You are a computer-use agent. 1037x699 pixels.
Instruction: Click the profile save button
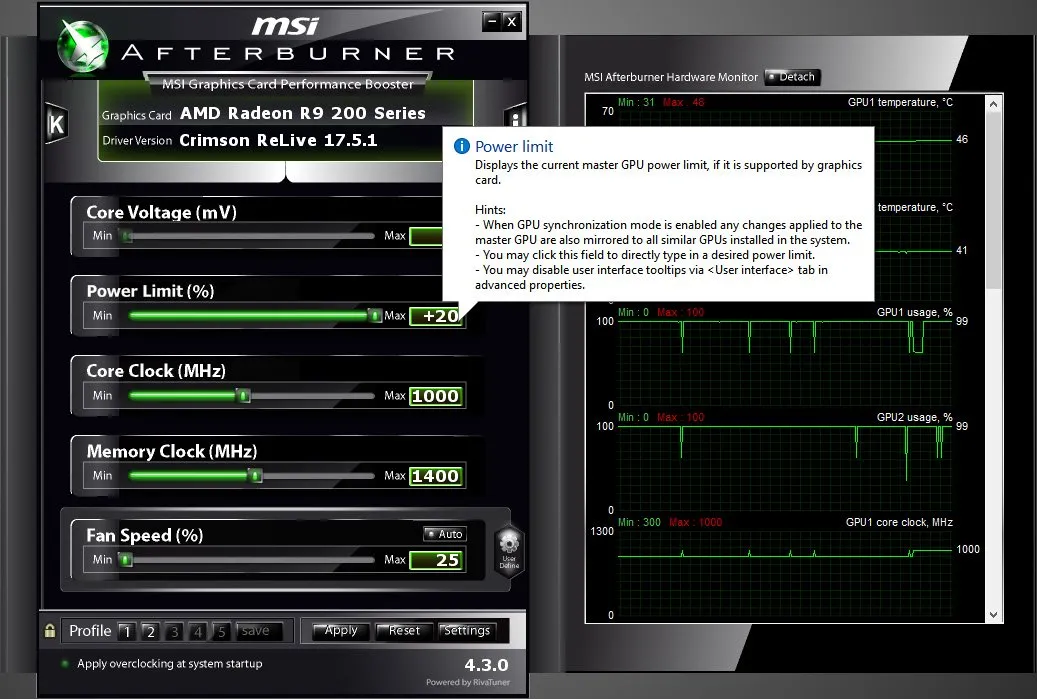click(259, 632)
